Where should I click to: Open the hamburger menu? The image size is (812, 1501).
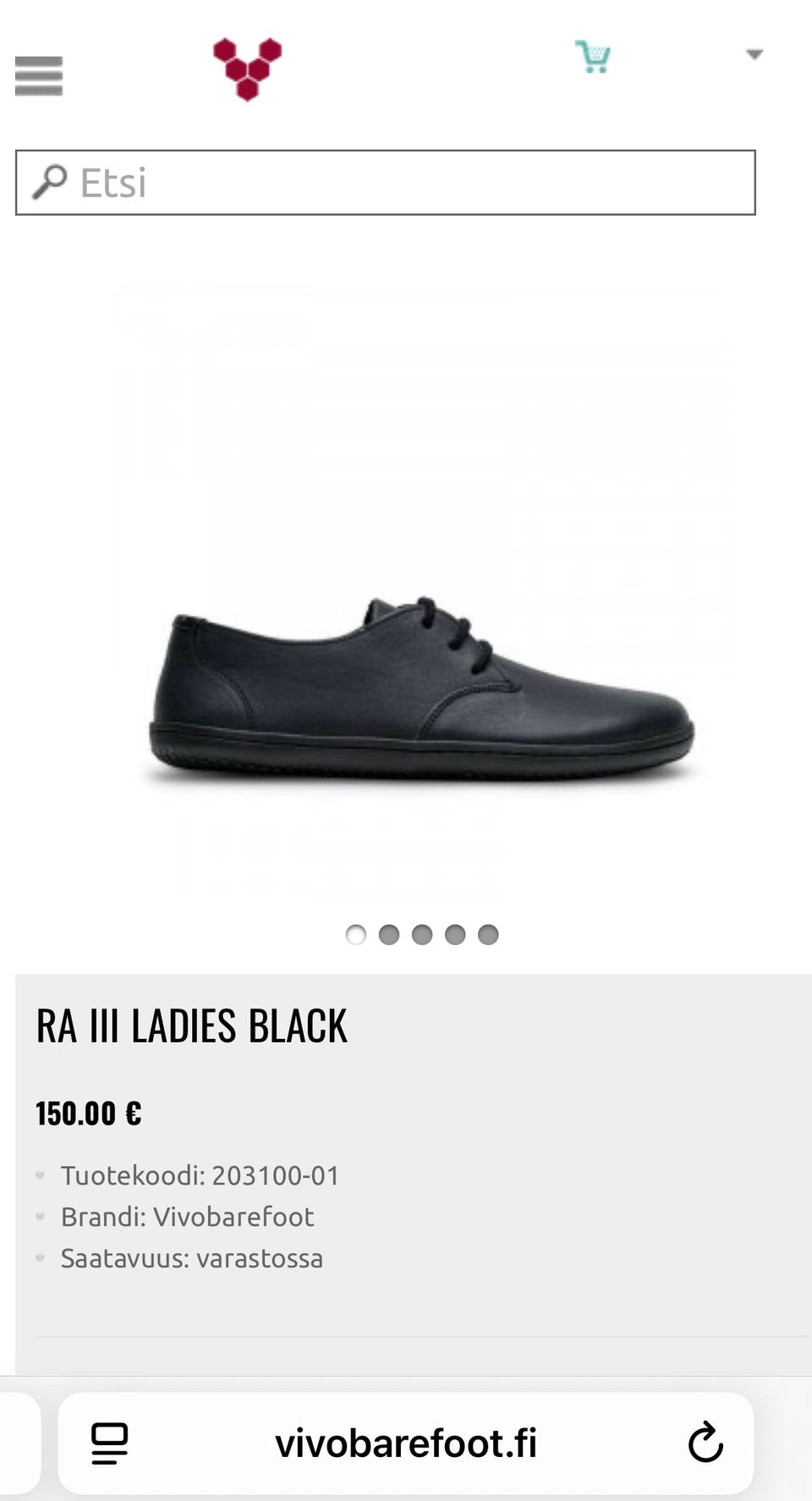point(39,76)
